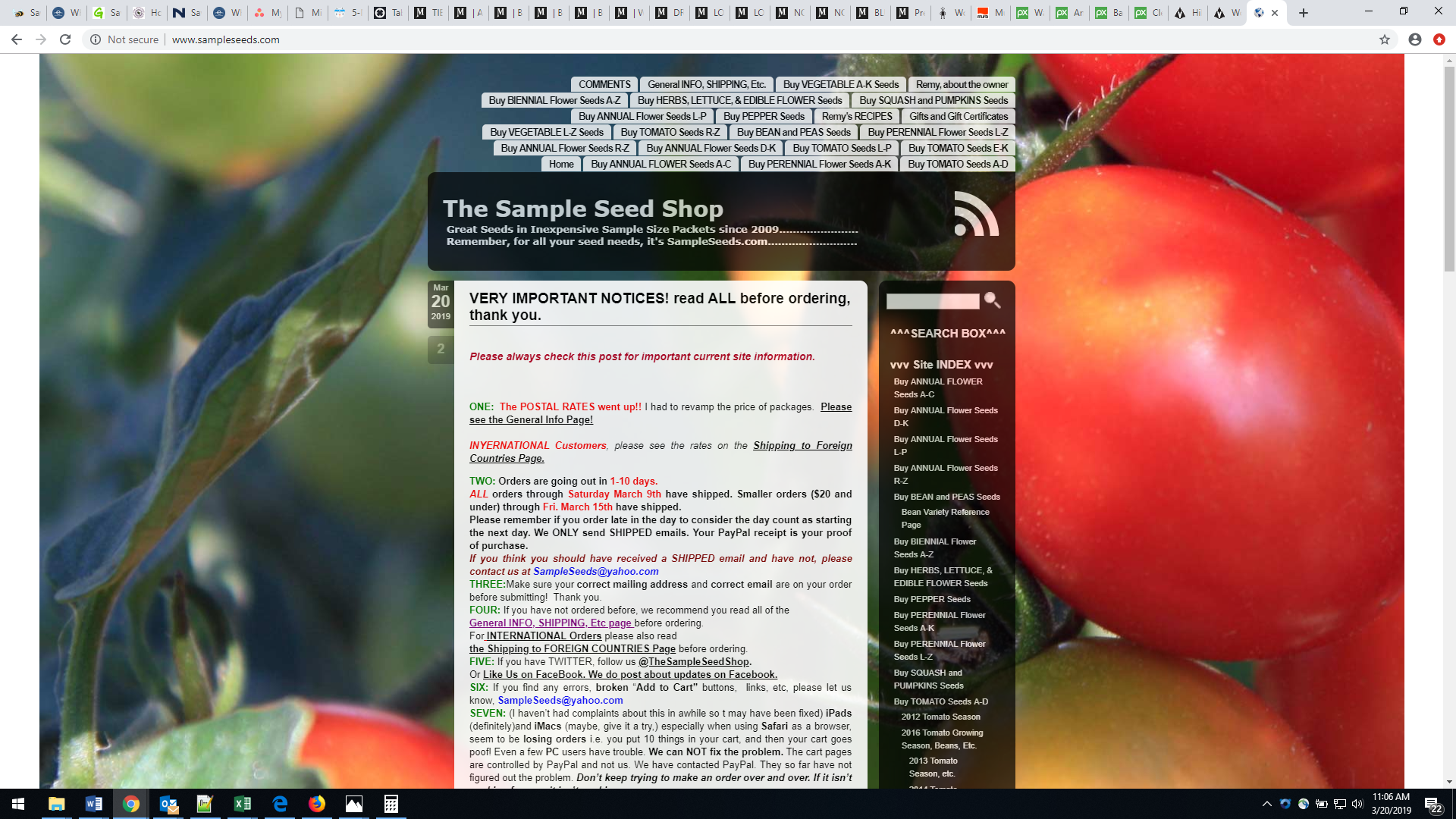Image resolution: width=1456 pixels, height=819 pixels.
Task: Reload the page
Action: (x=65, y=39)
